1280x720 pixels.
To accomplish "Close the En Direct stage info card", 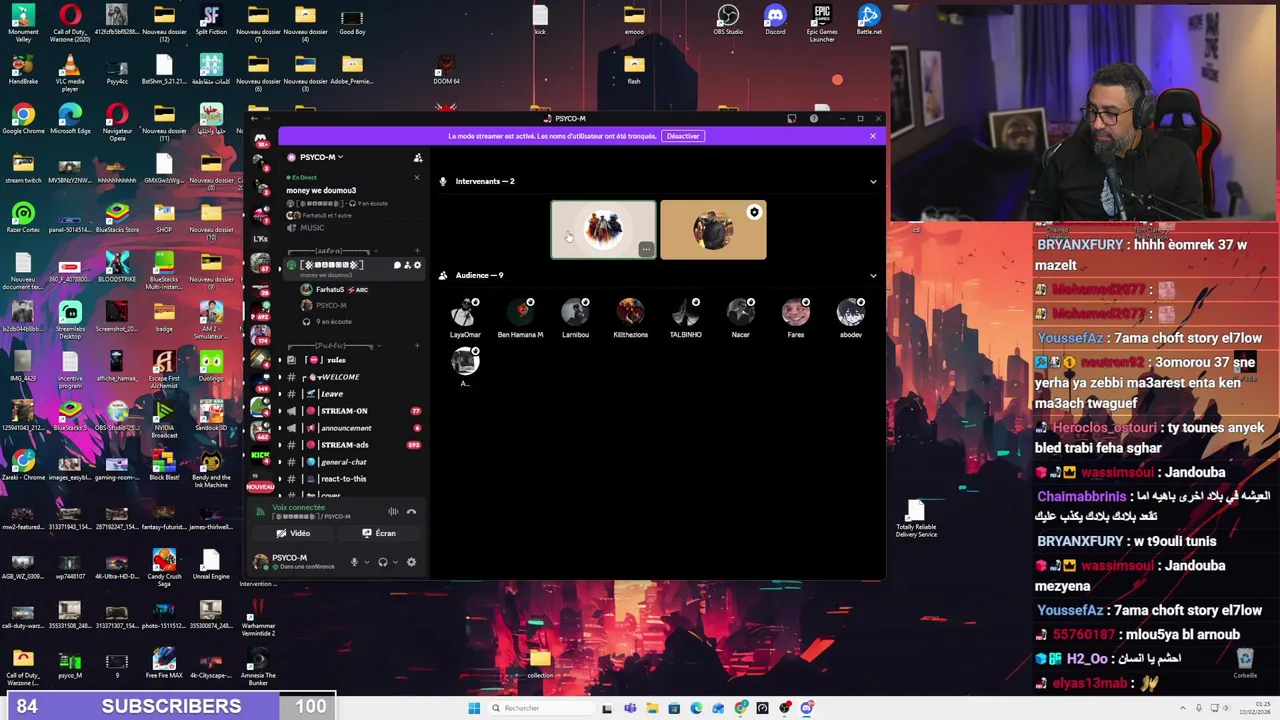I will coord(417,178).
